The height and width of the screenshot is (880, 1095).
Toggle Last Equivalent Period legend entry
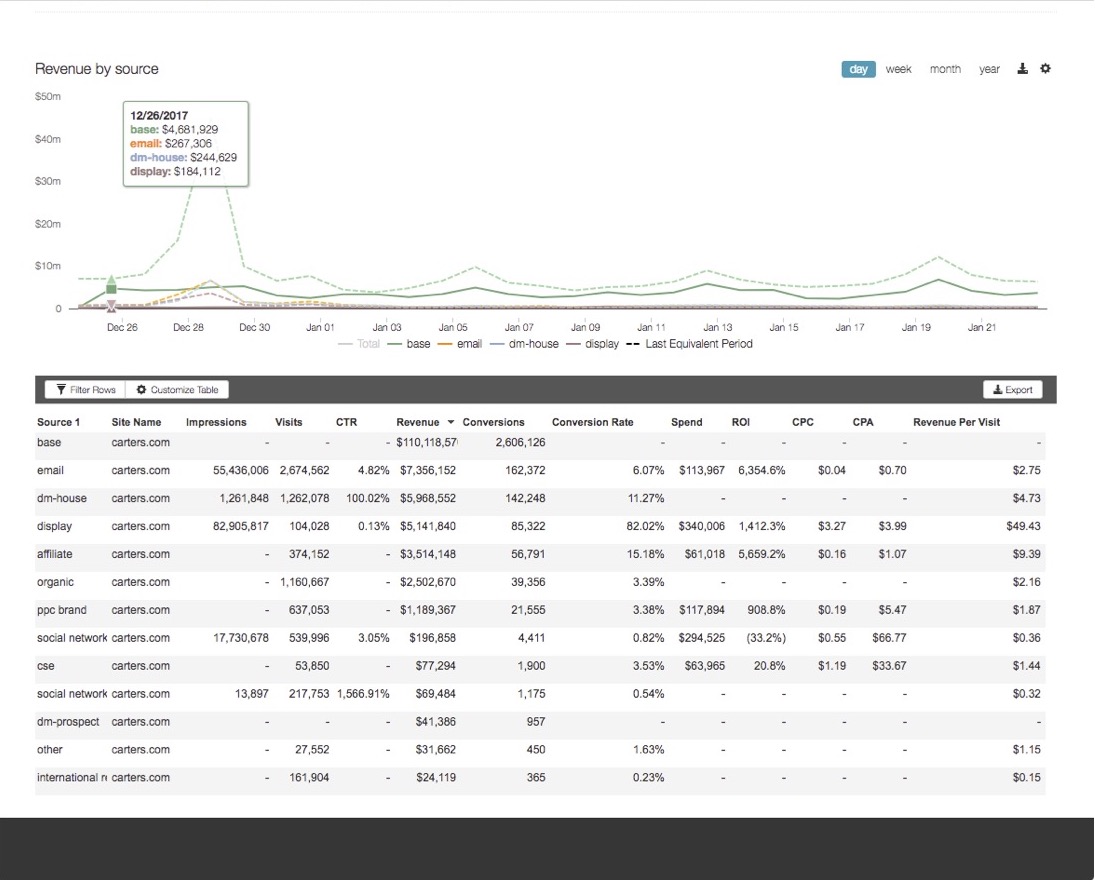[x=689, y=344]
